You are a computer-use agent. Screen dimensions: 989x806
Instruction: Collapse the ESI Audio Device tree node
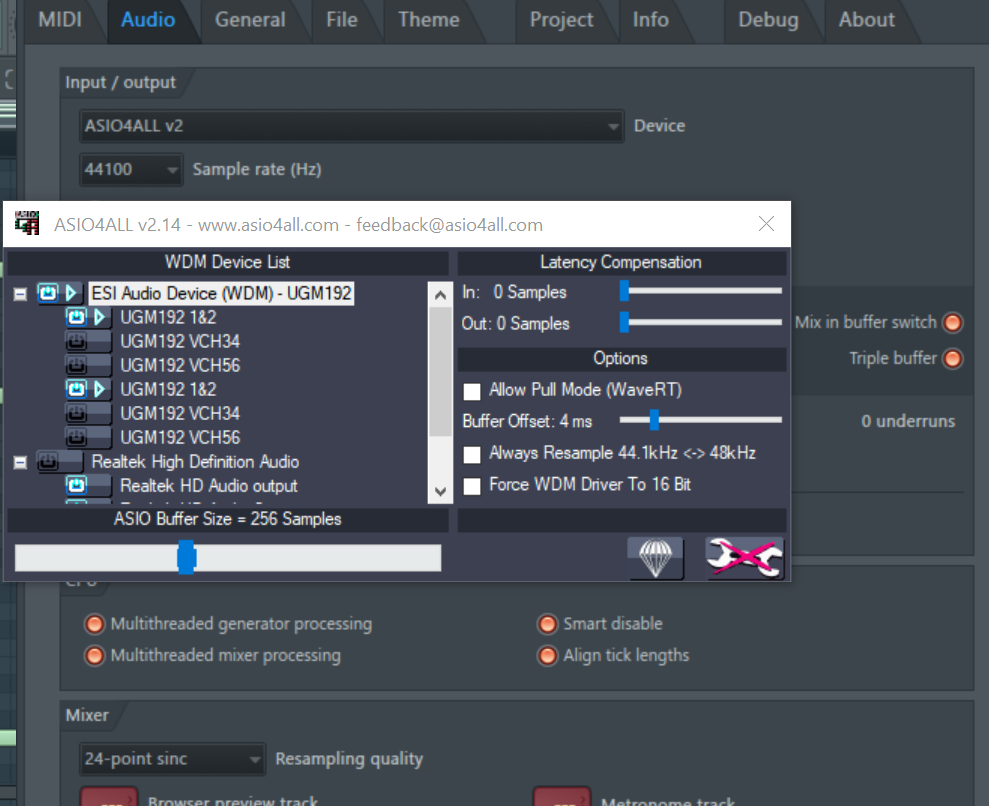pos(20,294)
